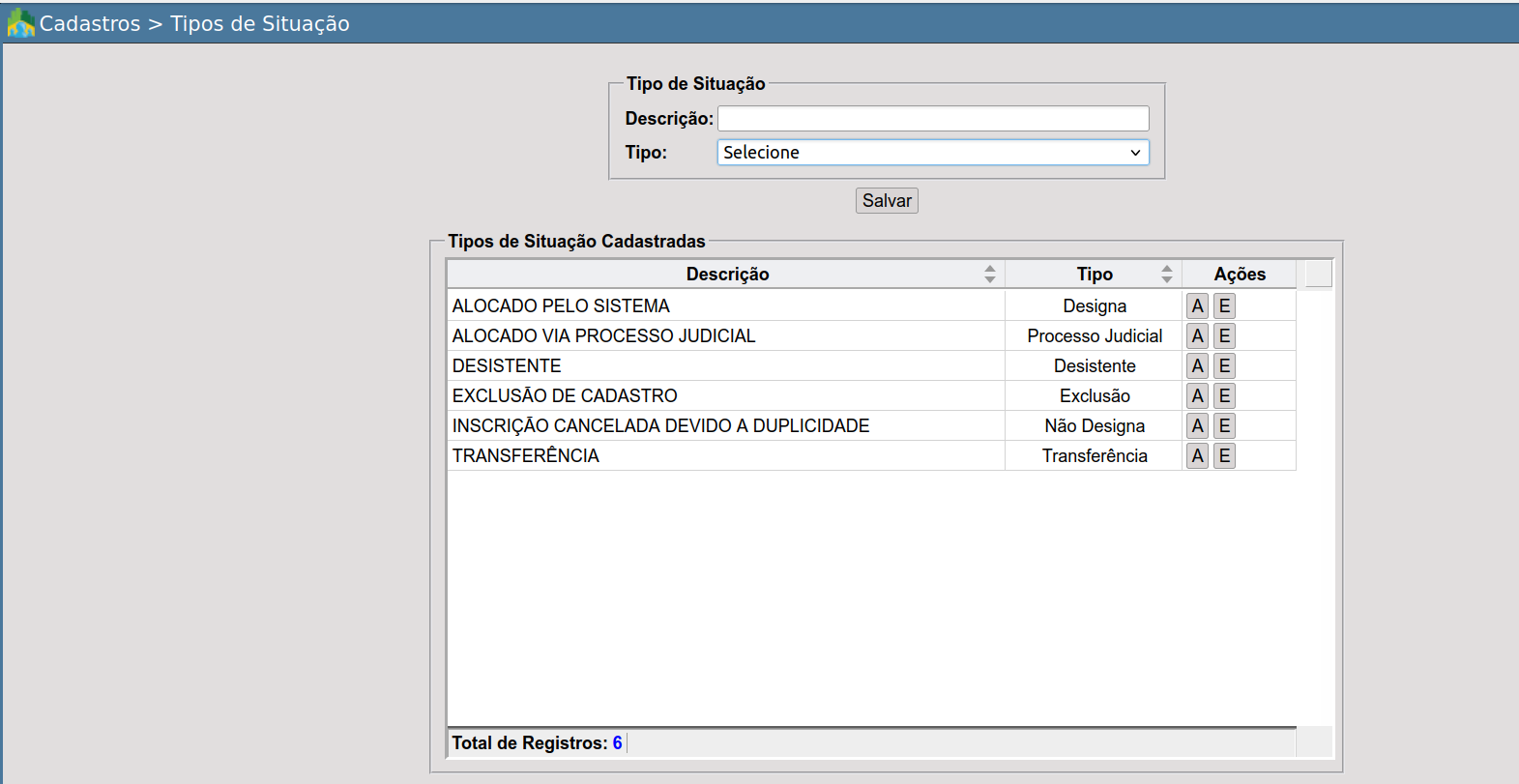Click the Salvar button
Viewport: 1519px width, 784px height.
tap(887, 201)
